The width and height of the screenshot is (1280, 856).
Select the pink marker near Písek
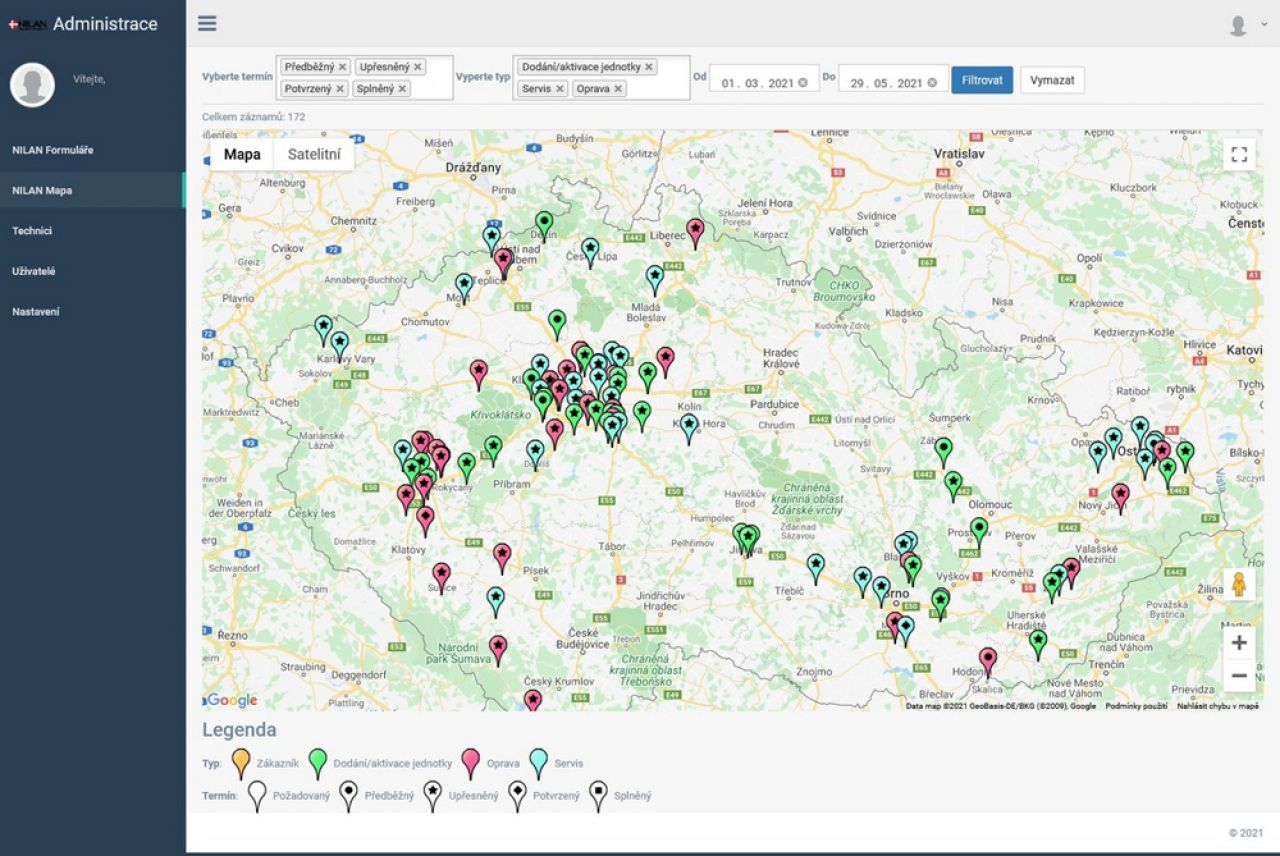point(502,557)
